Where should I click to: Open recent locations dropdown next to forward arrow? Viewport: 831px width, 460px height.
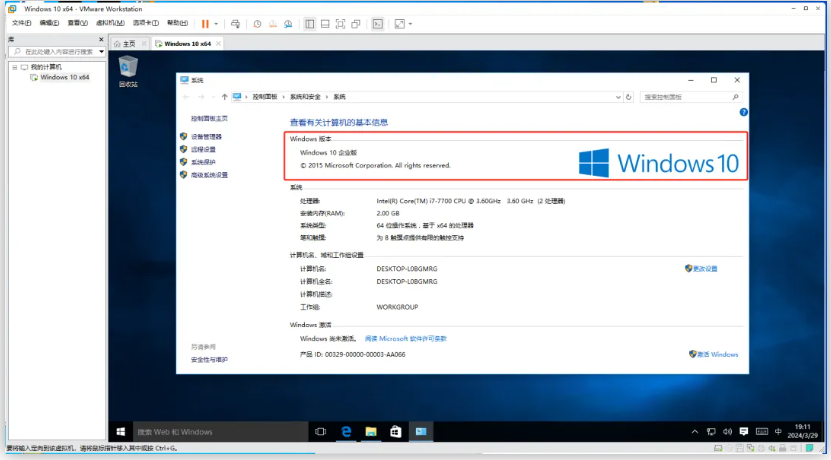(x=213, y=97)
